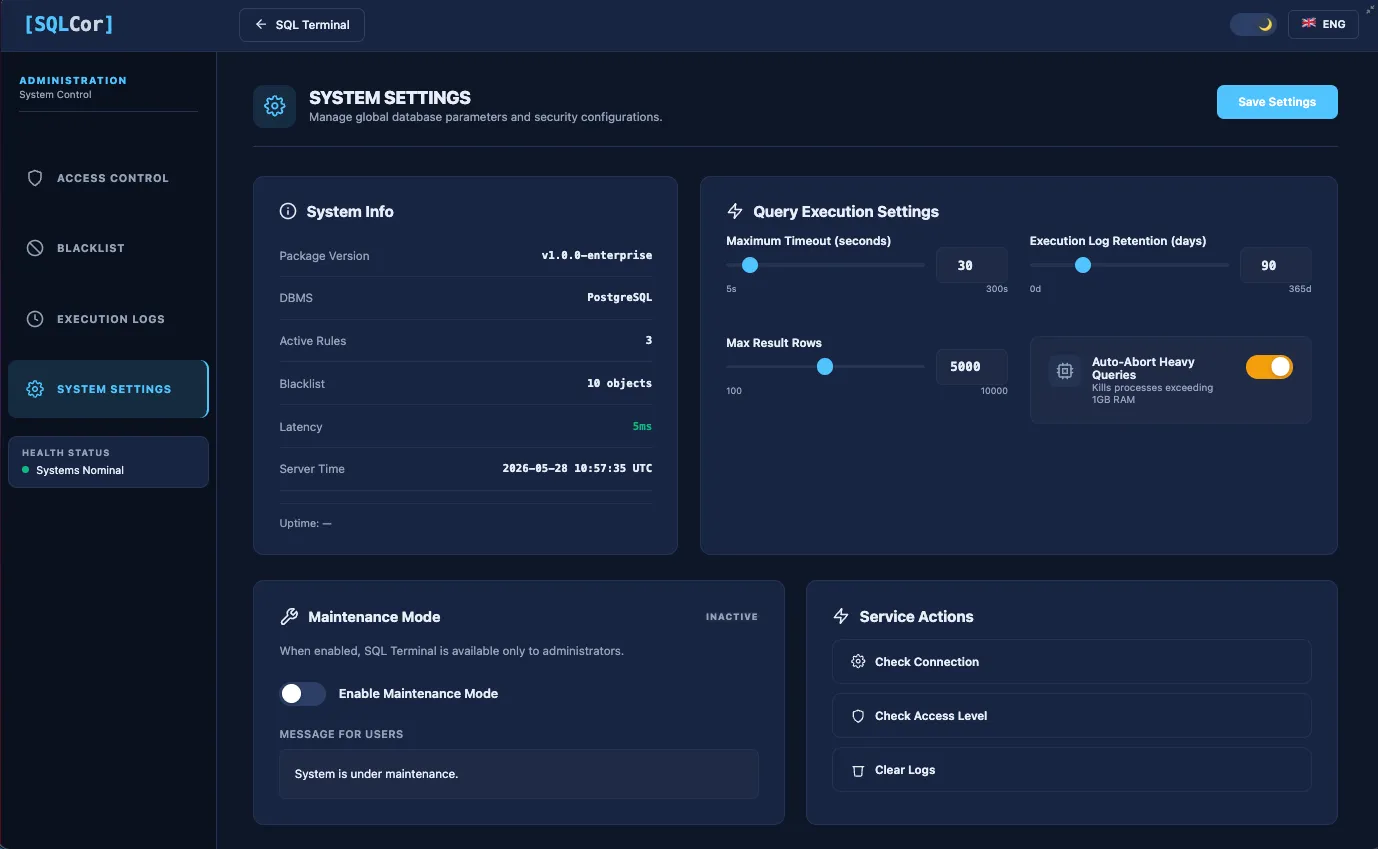This screenshot has width=1378, height=849.
Task: Run Check Access Level action
Action: pyautogui.click(x=1071, y=716)
